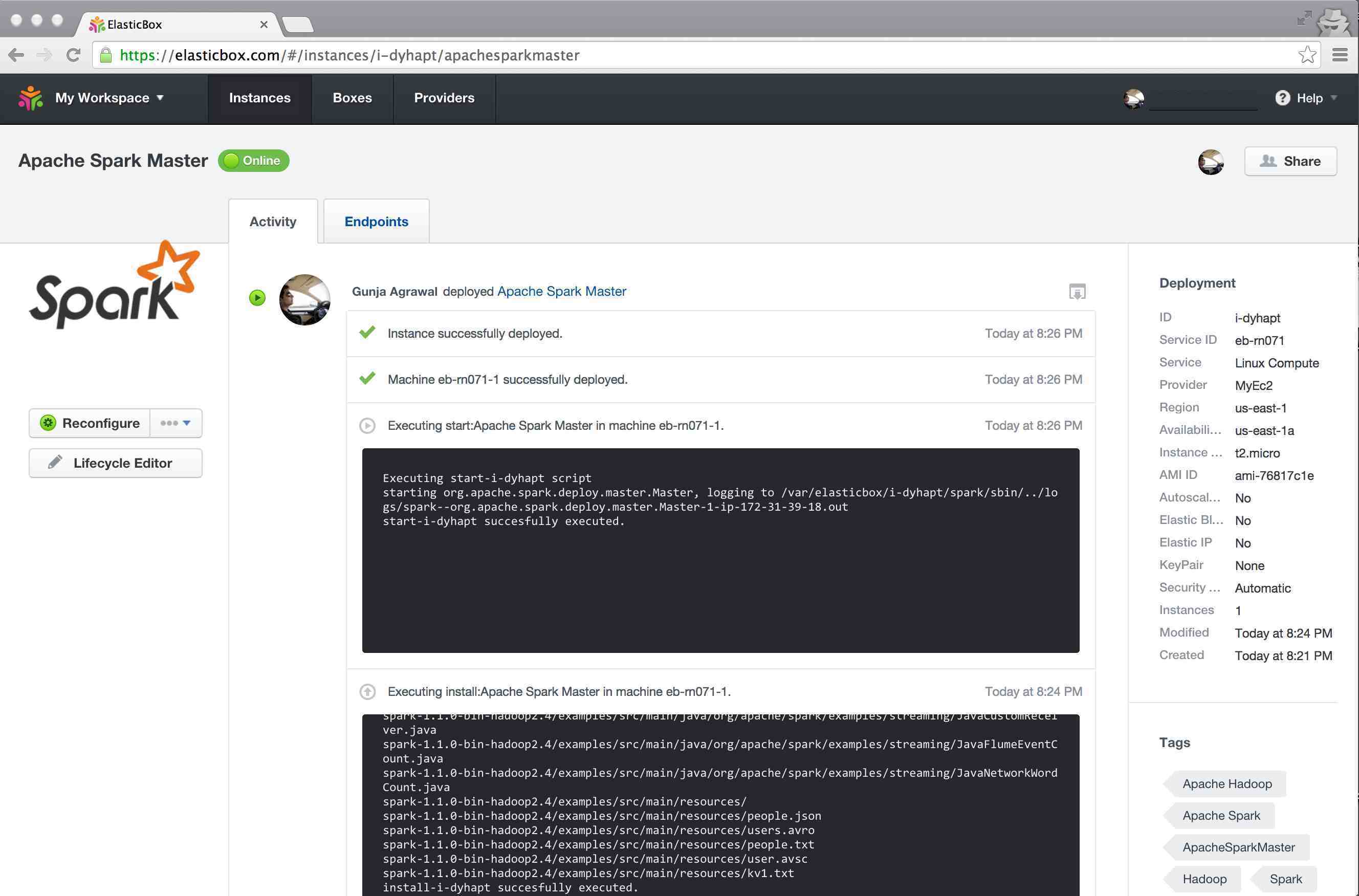Click the ApacheSparkMaster tag

[1236, 847]
